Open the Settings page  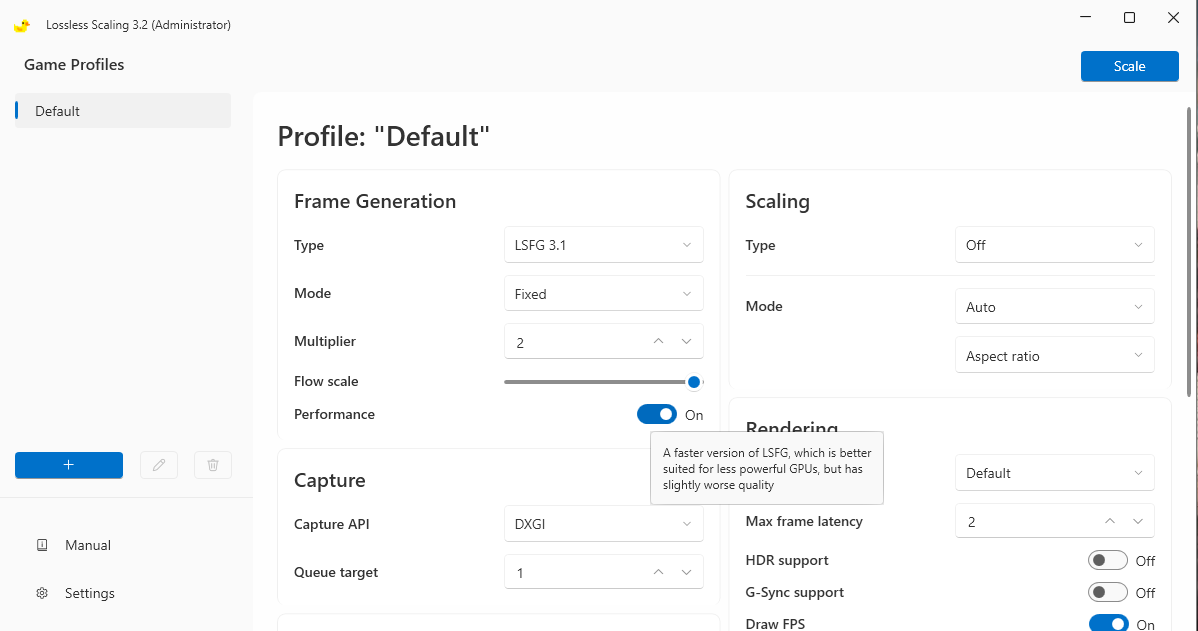pyautogui.click(x=89, y=594)
